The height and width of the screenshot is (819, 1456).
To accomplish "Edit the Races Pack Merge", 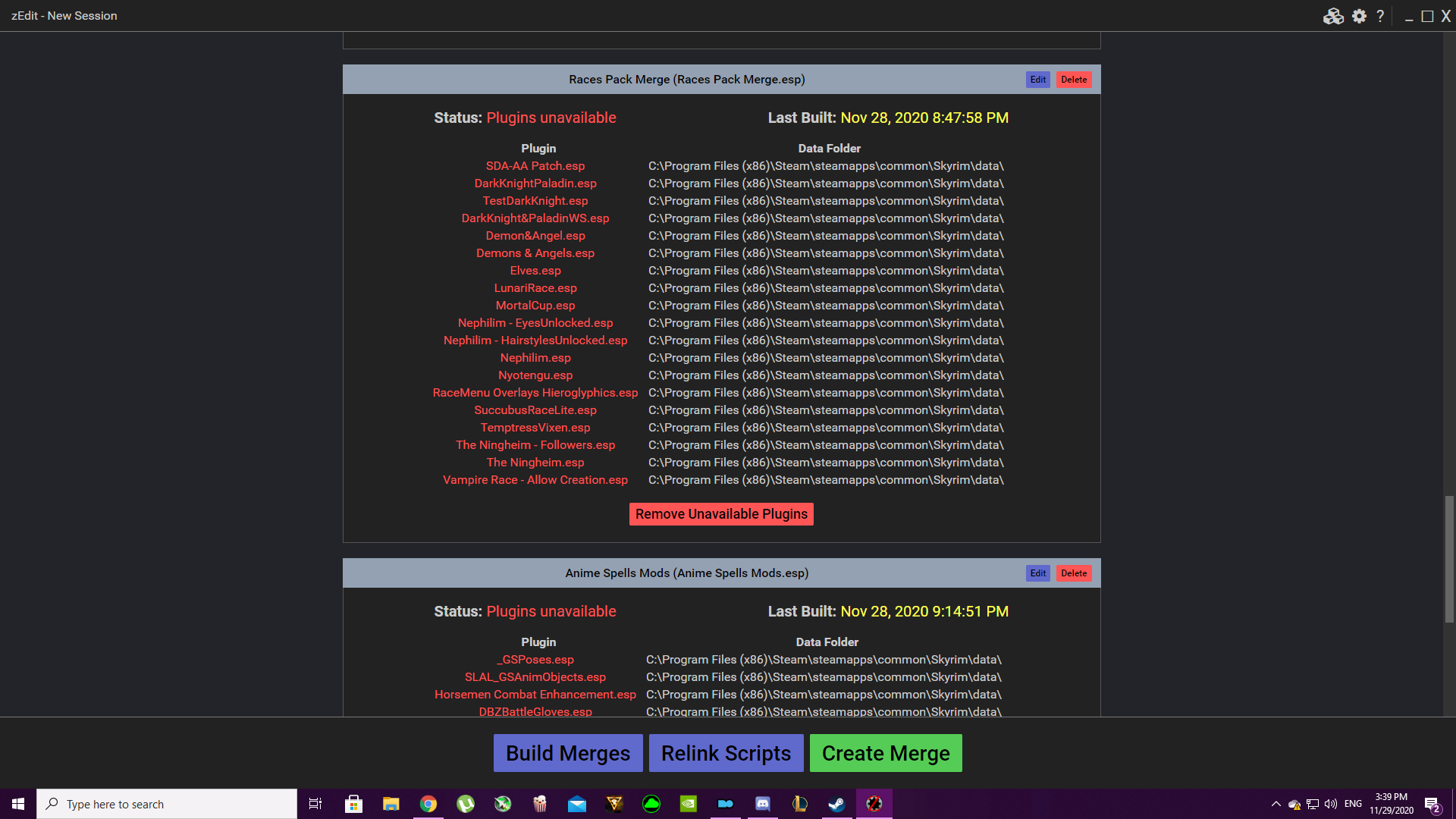I will [x=1038, y=80].
